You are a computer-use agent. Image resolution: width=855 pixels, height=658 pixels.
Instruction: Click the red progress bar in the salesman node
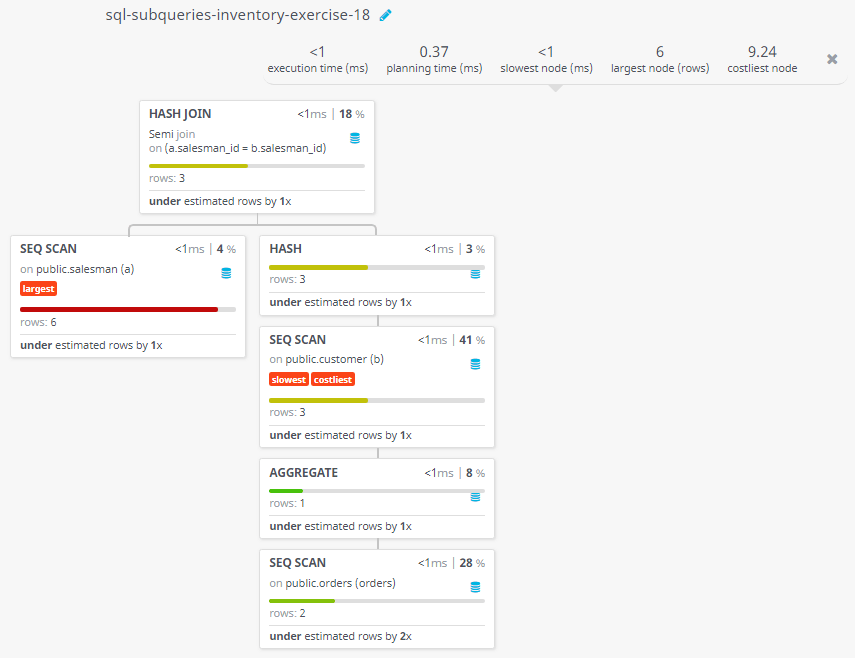click(119, 309)
